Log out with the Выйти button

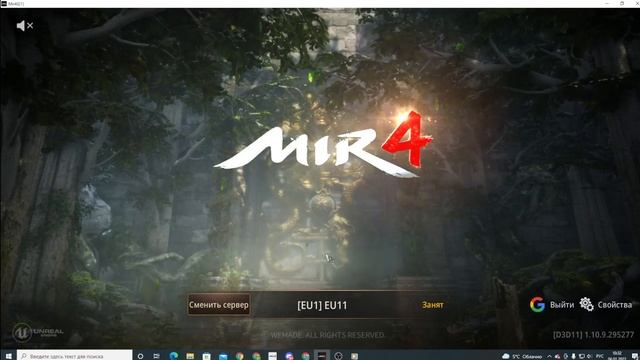pos(562,305)
